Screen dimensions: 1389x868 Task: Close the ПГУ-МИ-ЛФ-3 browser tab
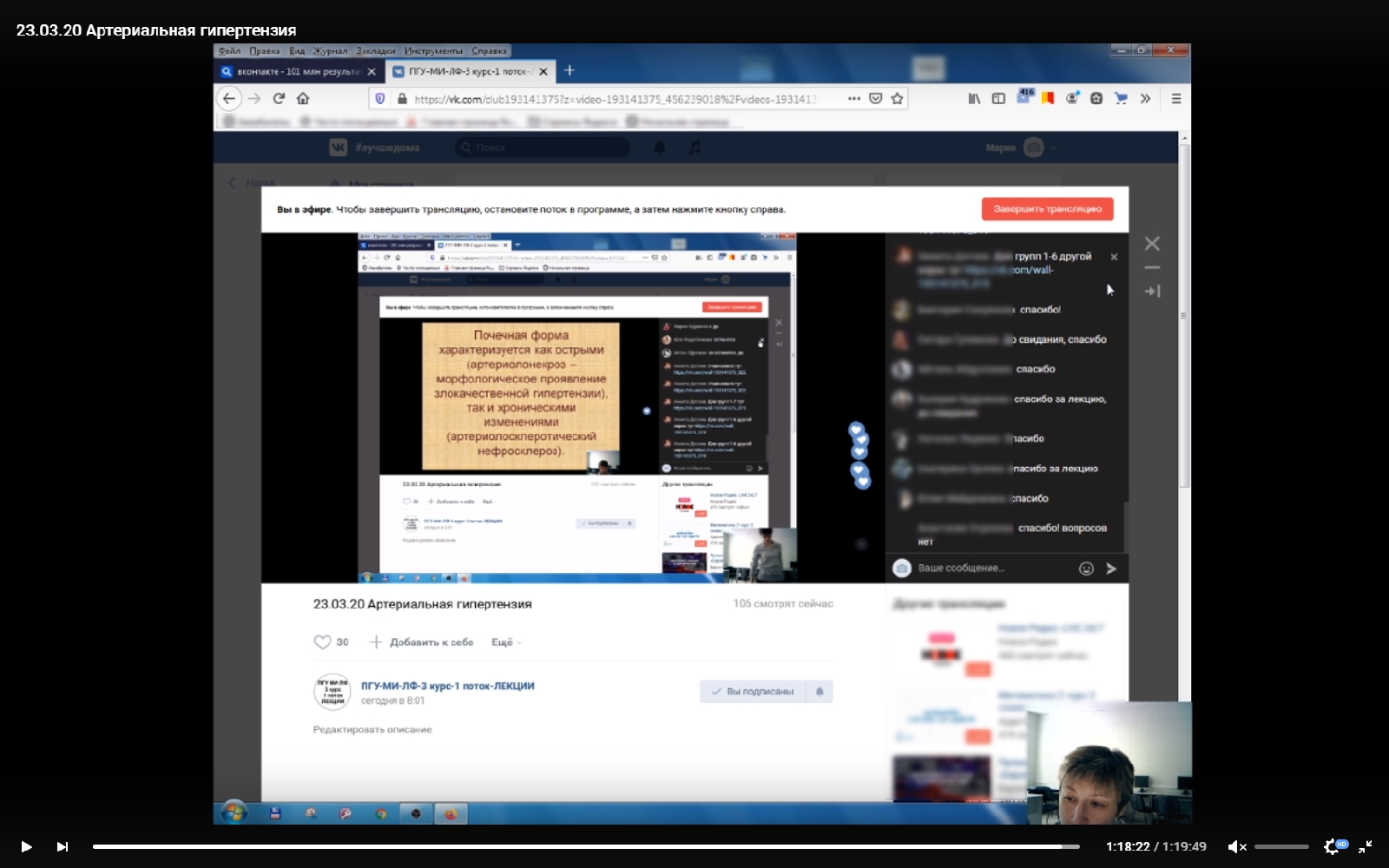pos(543,72)
